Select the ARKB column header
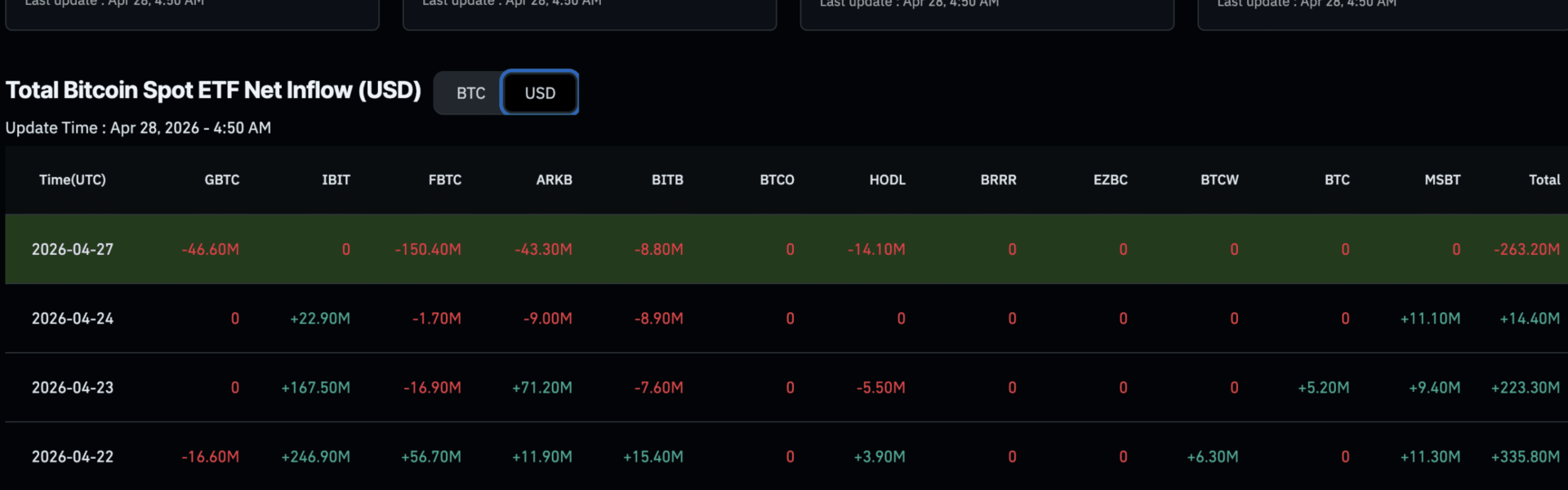The image size is (1568, 490). tap(554, 180)
